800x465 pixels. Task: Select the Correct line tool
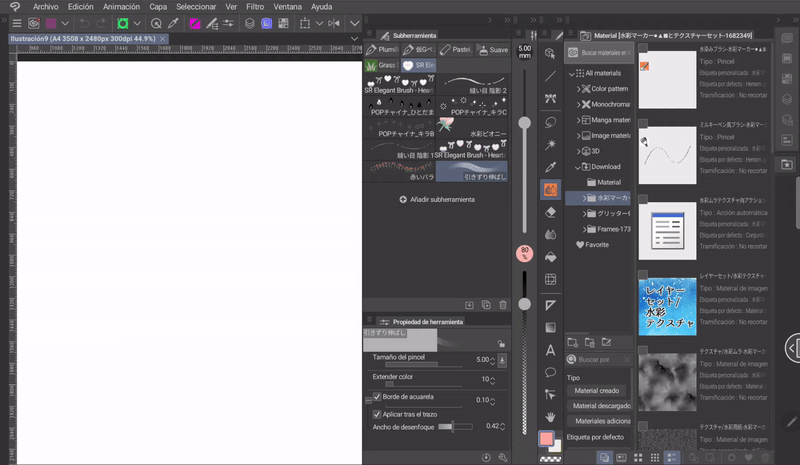point(550,395)
